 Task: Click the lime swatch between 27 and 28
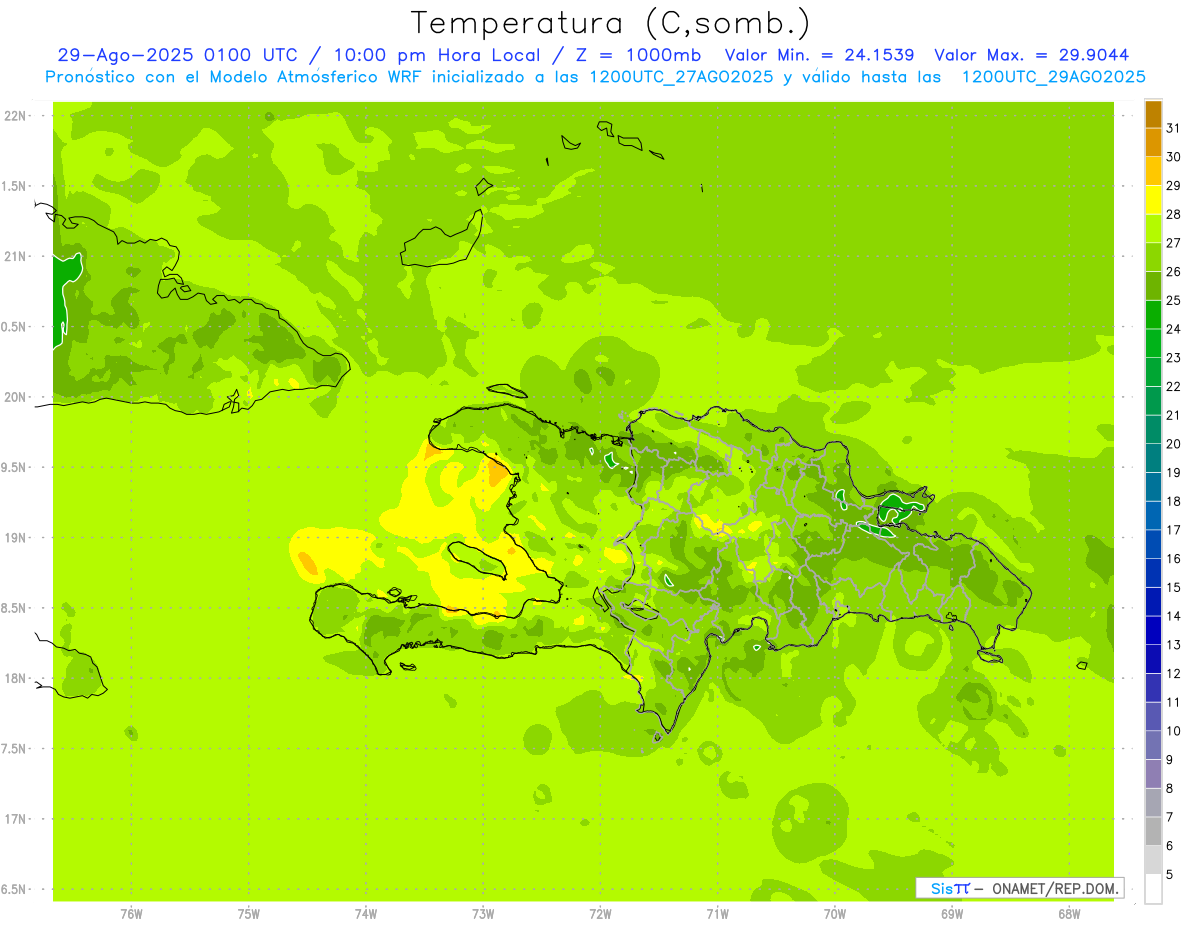click(x=1153, y=229)
